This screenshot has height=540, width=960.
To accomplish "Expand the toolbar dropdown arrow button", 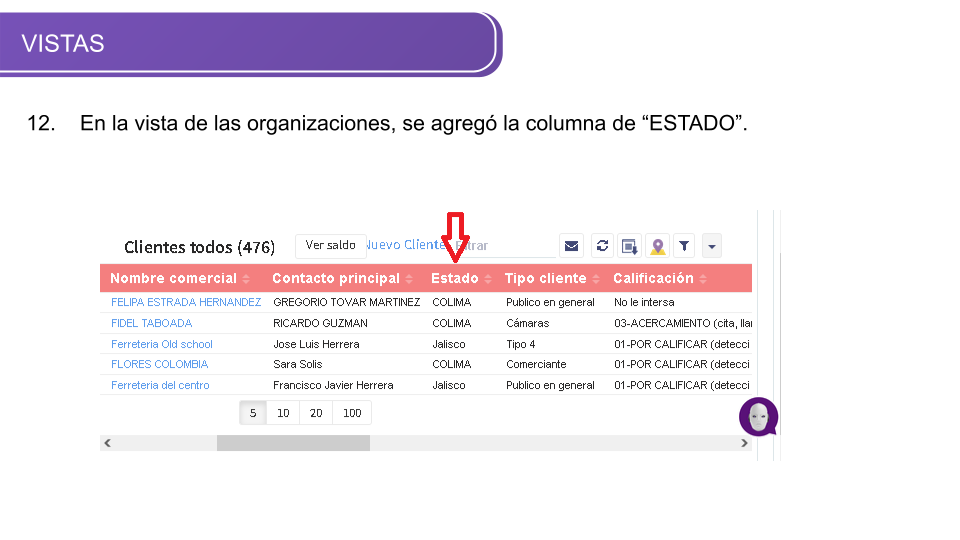I will [x=711, y=246].
